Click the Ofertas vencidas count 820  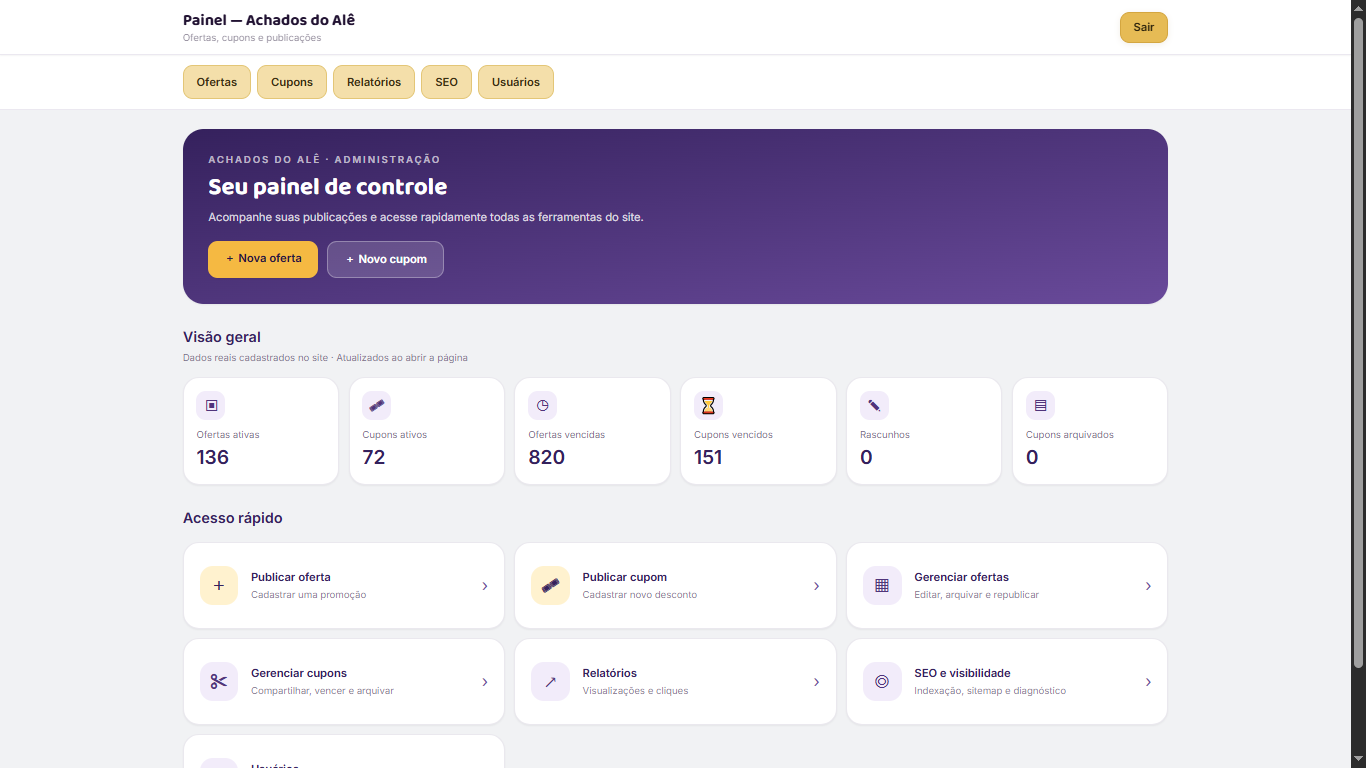coord(547,457)
